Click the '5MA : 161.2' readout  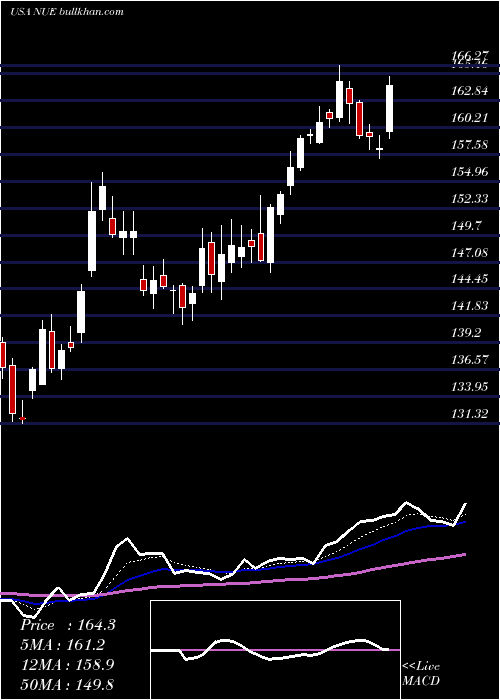coord(62,645)
